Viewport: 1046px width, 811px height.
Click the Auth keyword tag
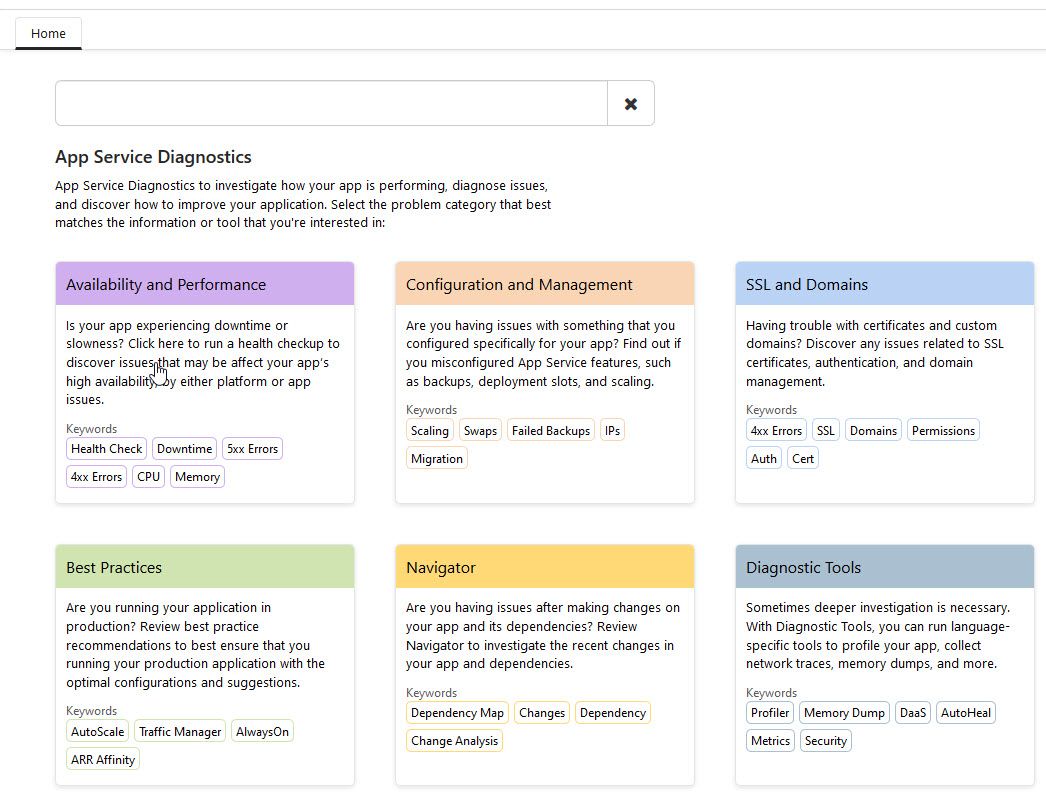click(x=763, y=459)
